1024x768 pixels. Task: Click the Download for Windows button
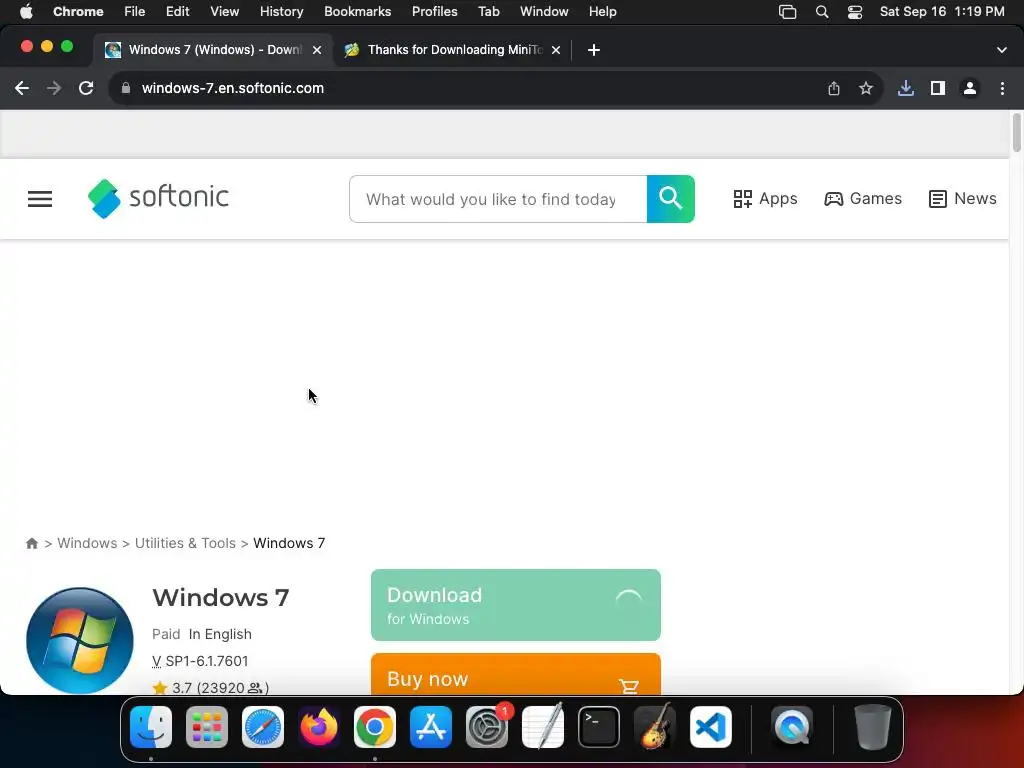click(516, 605)
